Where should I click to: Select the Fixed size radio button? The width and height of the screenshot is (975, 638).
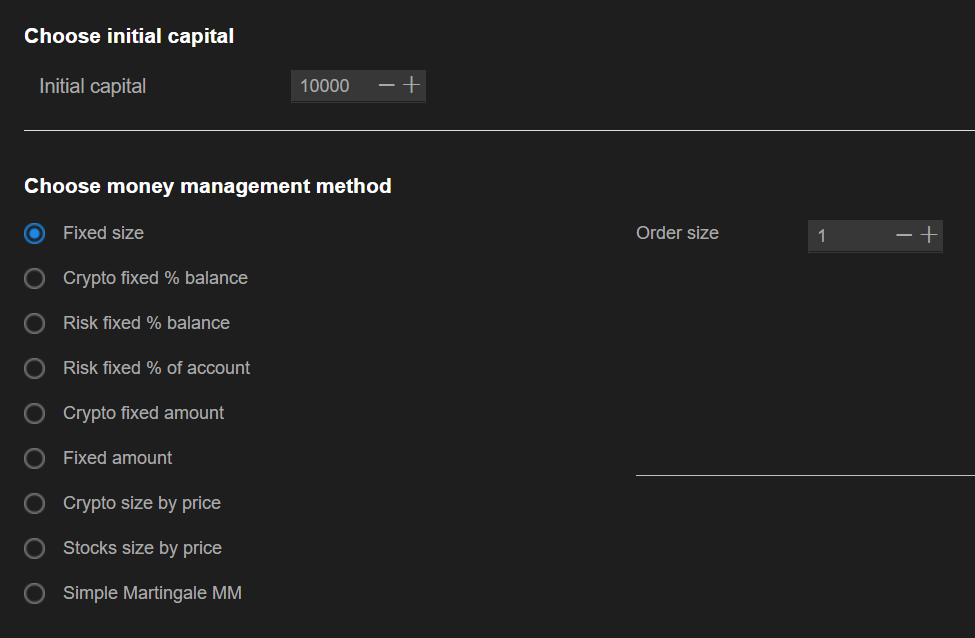pyautogui.click(x=35, y=233)
